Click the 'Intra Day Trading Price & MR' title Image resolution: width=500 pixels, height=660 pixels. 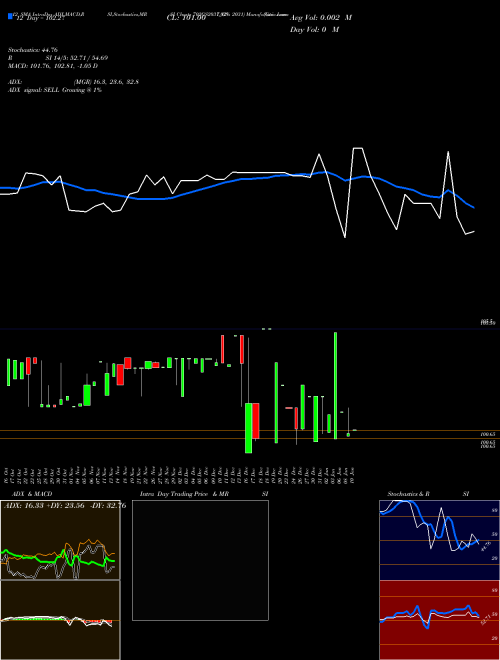click(184, 494)
